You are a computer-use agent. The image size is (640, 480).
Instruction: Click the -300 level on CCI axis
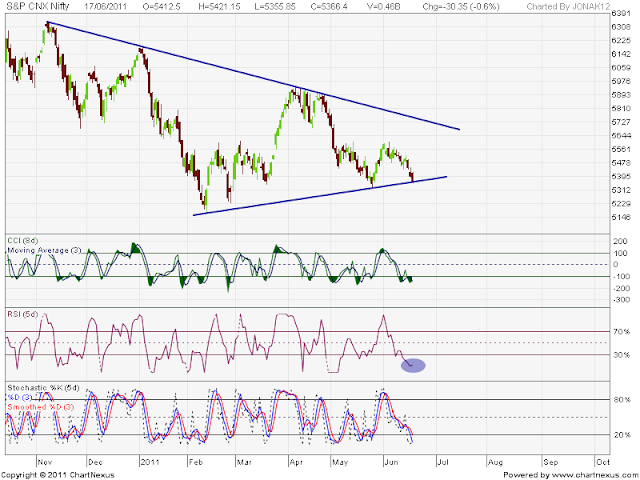click(x=620, y=300)
